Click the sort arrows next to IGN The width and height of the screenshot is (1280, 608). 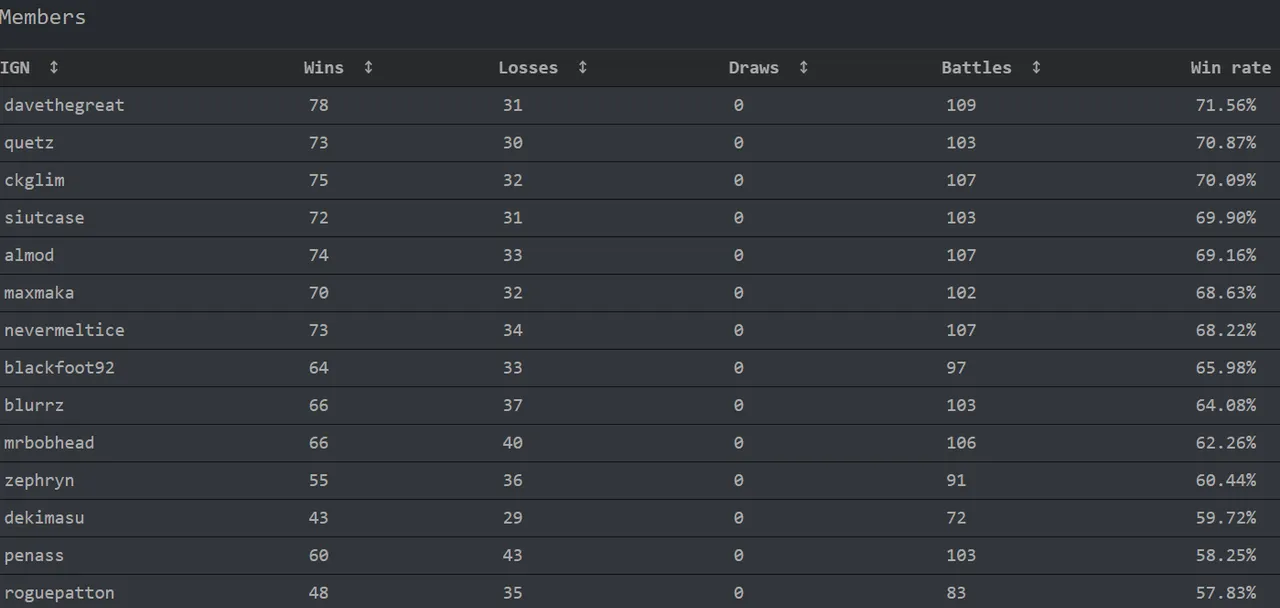pos(54,67)
